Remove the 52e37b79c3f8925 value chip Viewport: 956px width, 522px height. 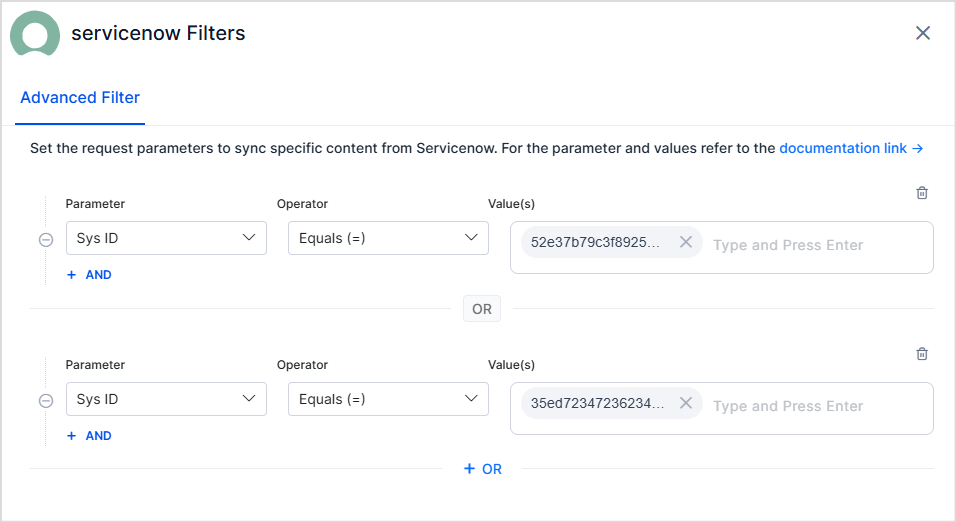(686, 242)
